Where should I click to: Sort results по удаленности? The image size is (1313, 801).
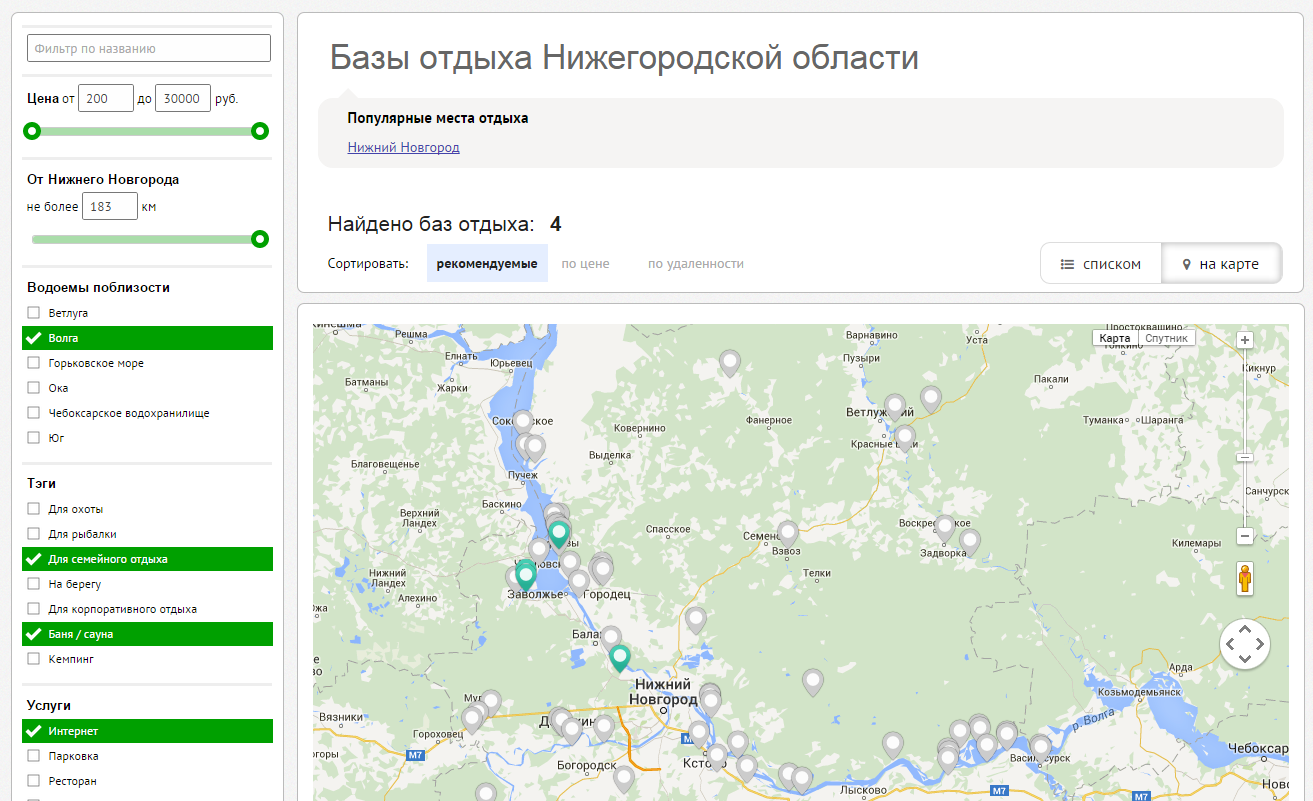pos(696,264)
